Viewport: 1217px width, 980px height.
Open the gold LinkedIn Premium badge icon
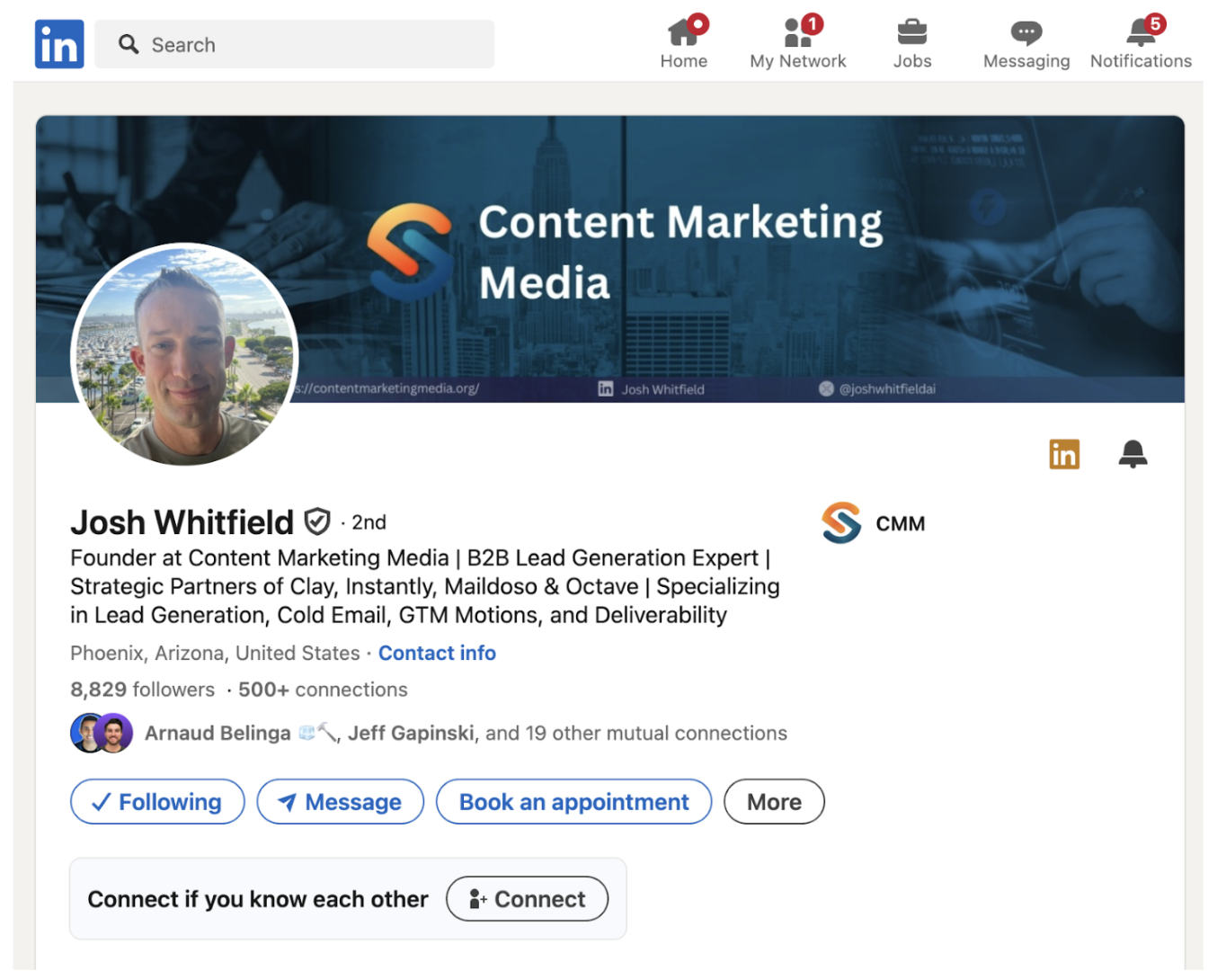click(1064, 454)
